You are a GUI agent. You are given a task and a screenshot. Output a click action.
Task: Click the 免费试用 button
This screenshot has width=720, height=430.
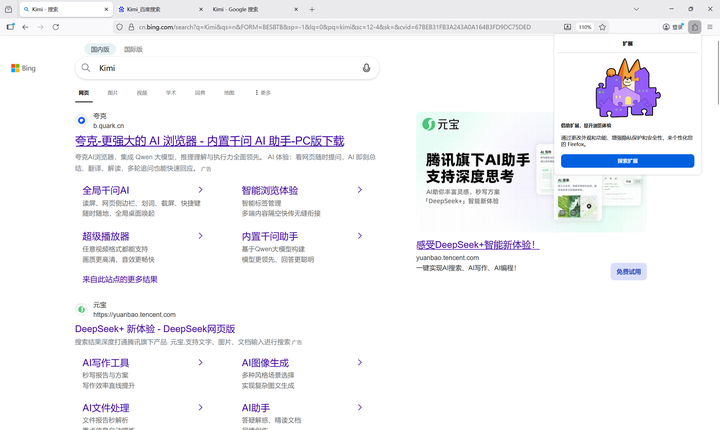(x=629, y=272)
